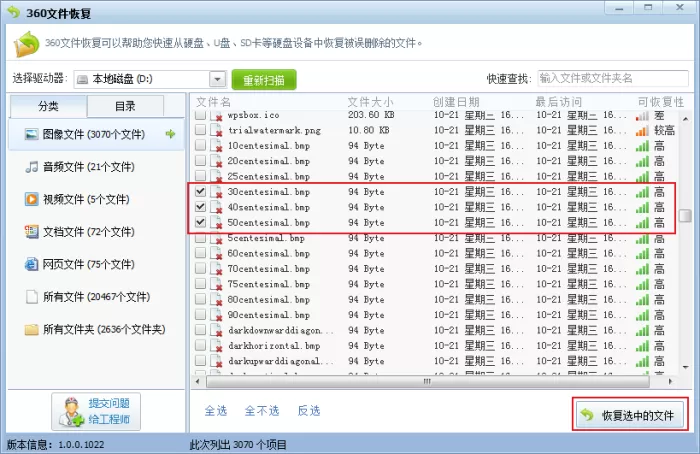700x454 pixels.
Task: Check the box for 10centesimal.bmp
Action: (x=200, y=145)
